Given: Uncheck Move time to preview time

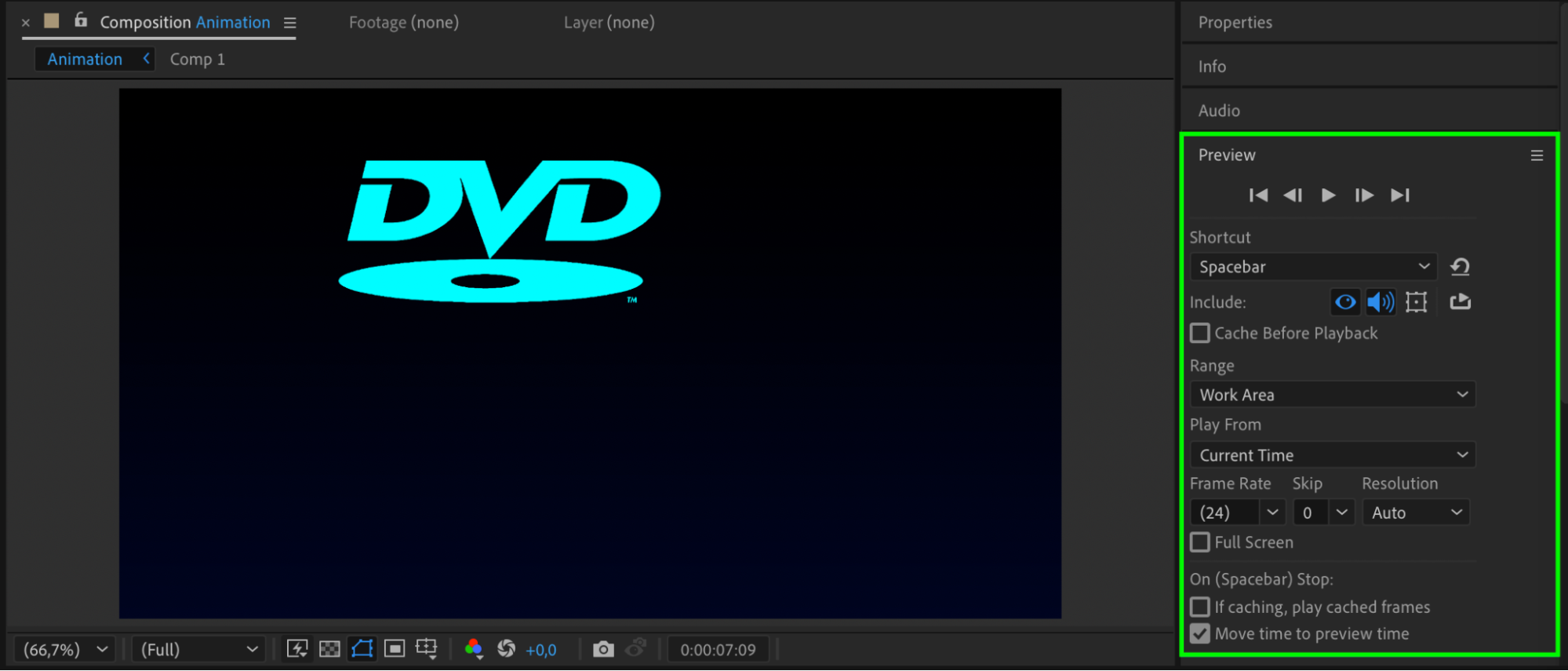Looking at the screenshot, I should [1200, 634].
